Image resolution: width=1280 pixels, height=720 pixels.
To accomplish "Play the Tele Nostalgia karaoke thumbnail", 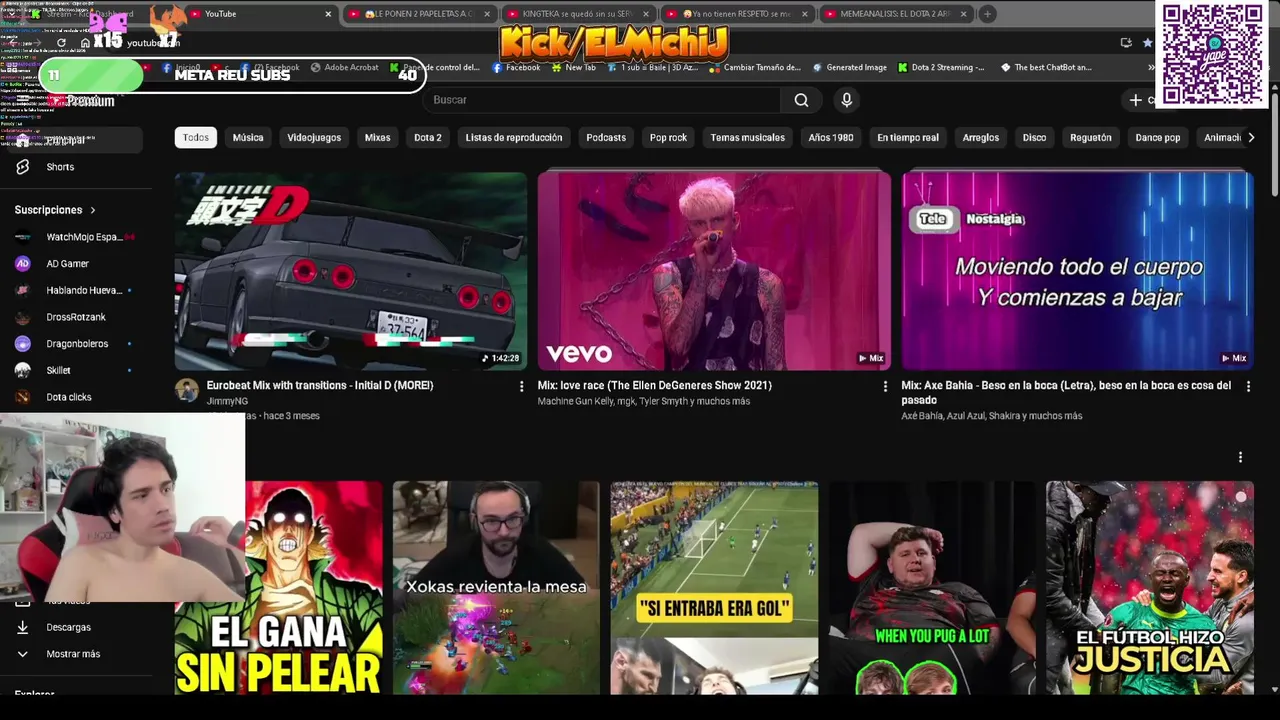I will click(1077, 271).
